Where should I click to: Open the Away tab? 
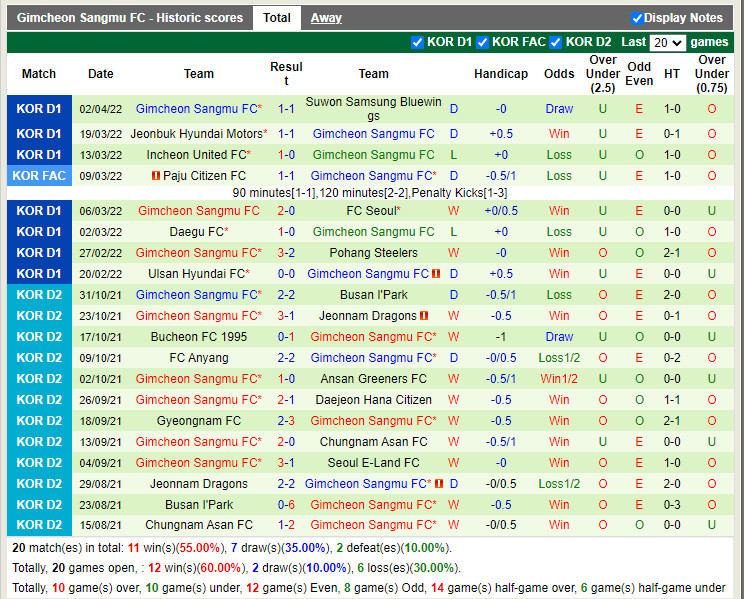point(326,18)
